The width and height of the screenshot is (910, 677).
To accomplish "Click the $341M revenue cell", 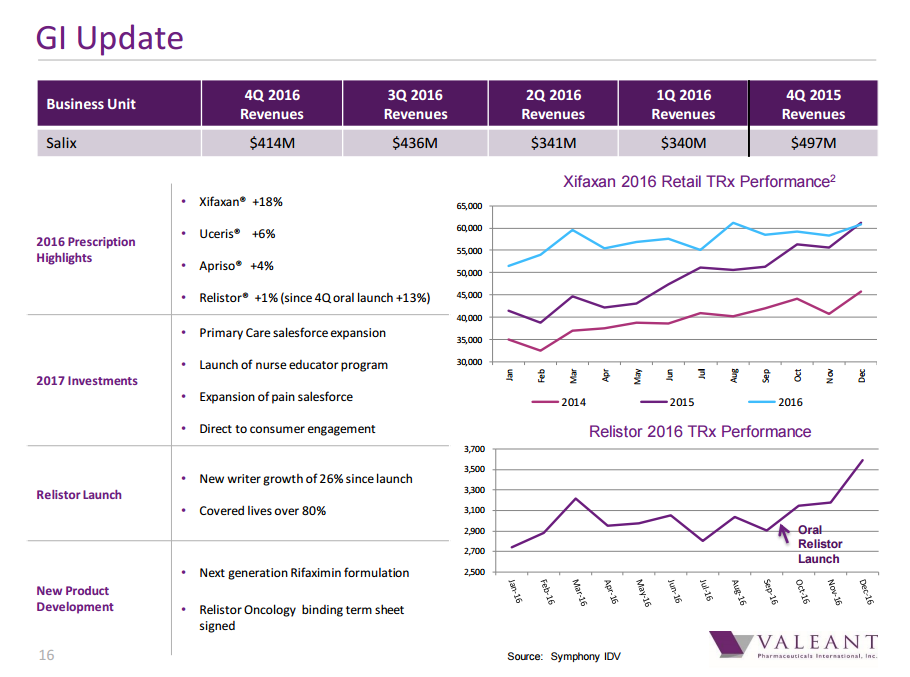I will [553, 143].
